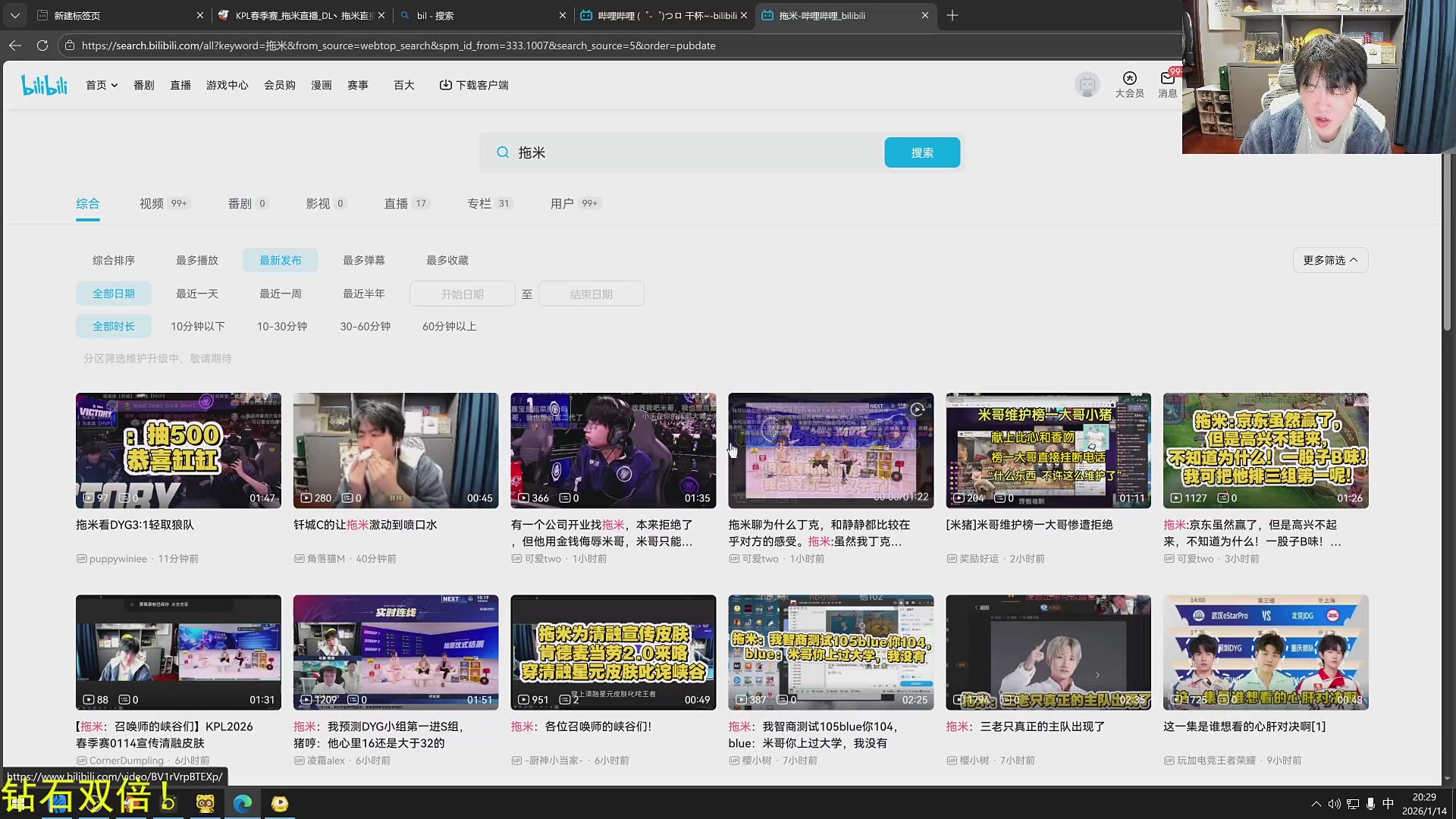Click the browser back arrow

pos(15,45)
